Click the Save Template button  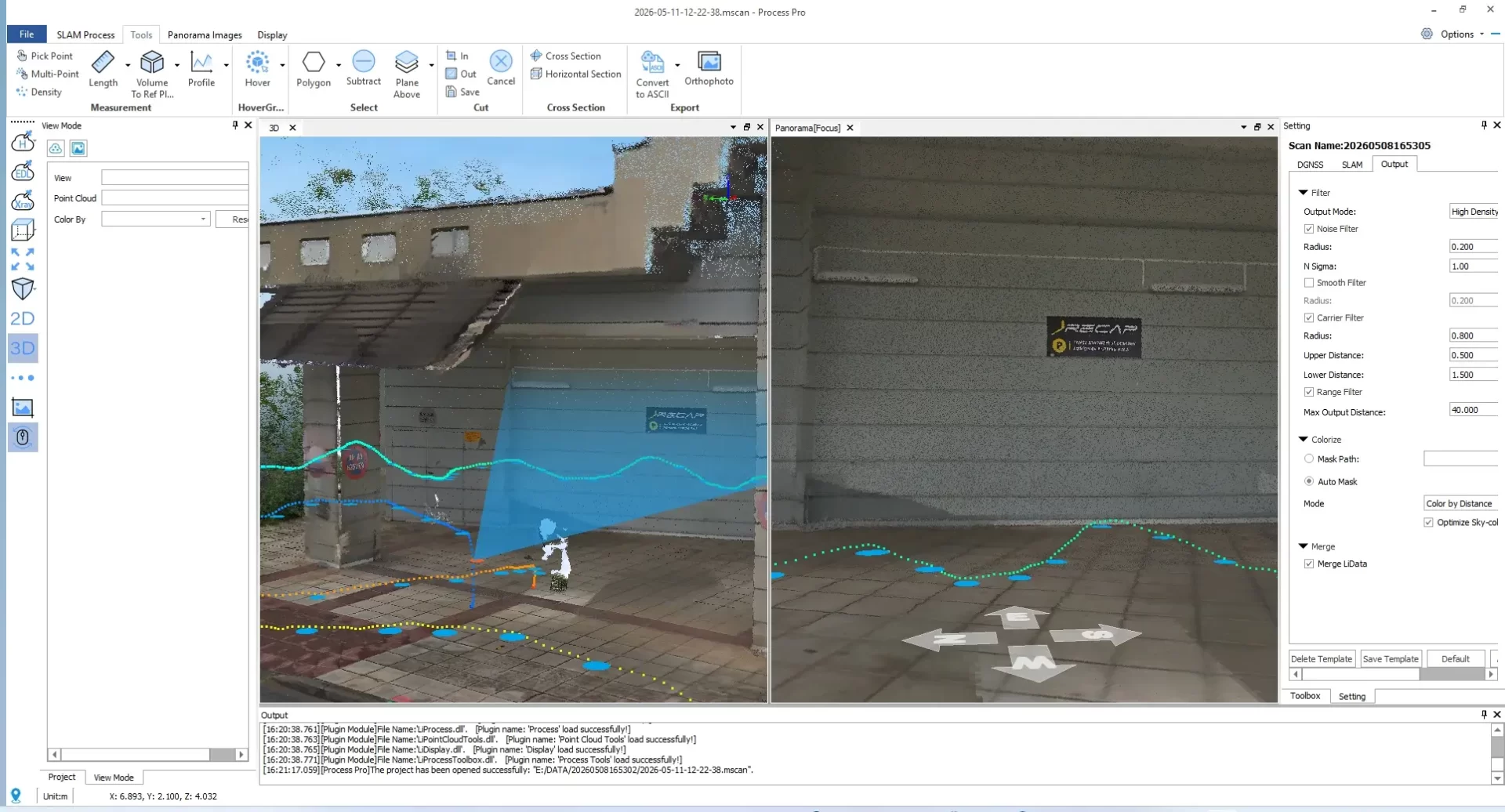[x=1391, y=659]
